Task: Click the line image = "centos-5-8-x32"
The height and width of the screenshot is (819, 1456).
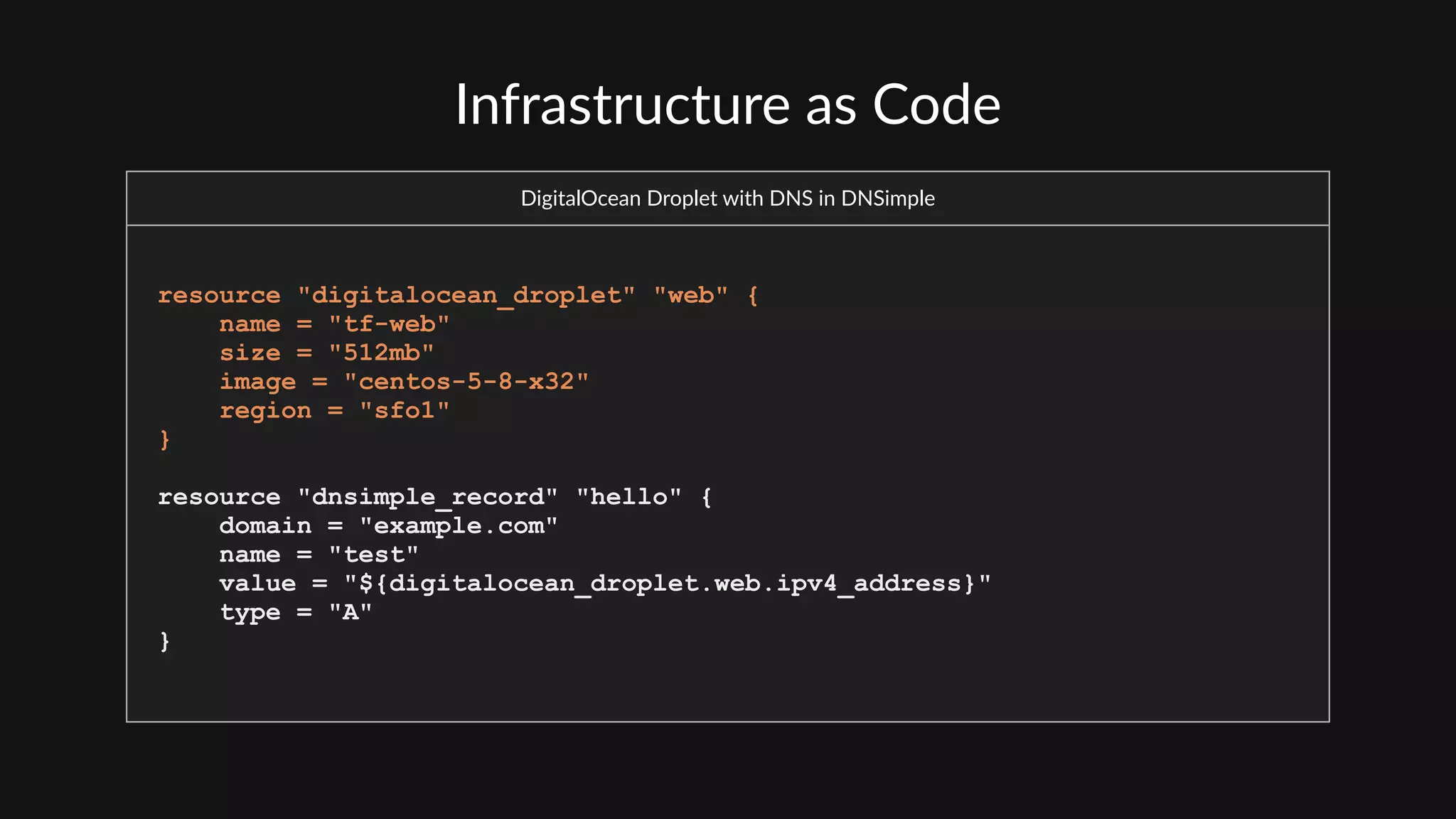Action: 404,382
